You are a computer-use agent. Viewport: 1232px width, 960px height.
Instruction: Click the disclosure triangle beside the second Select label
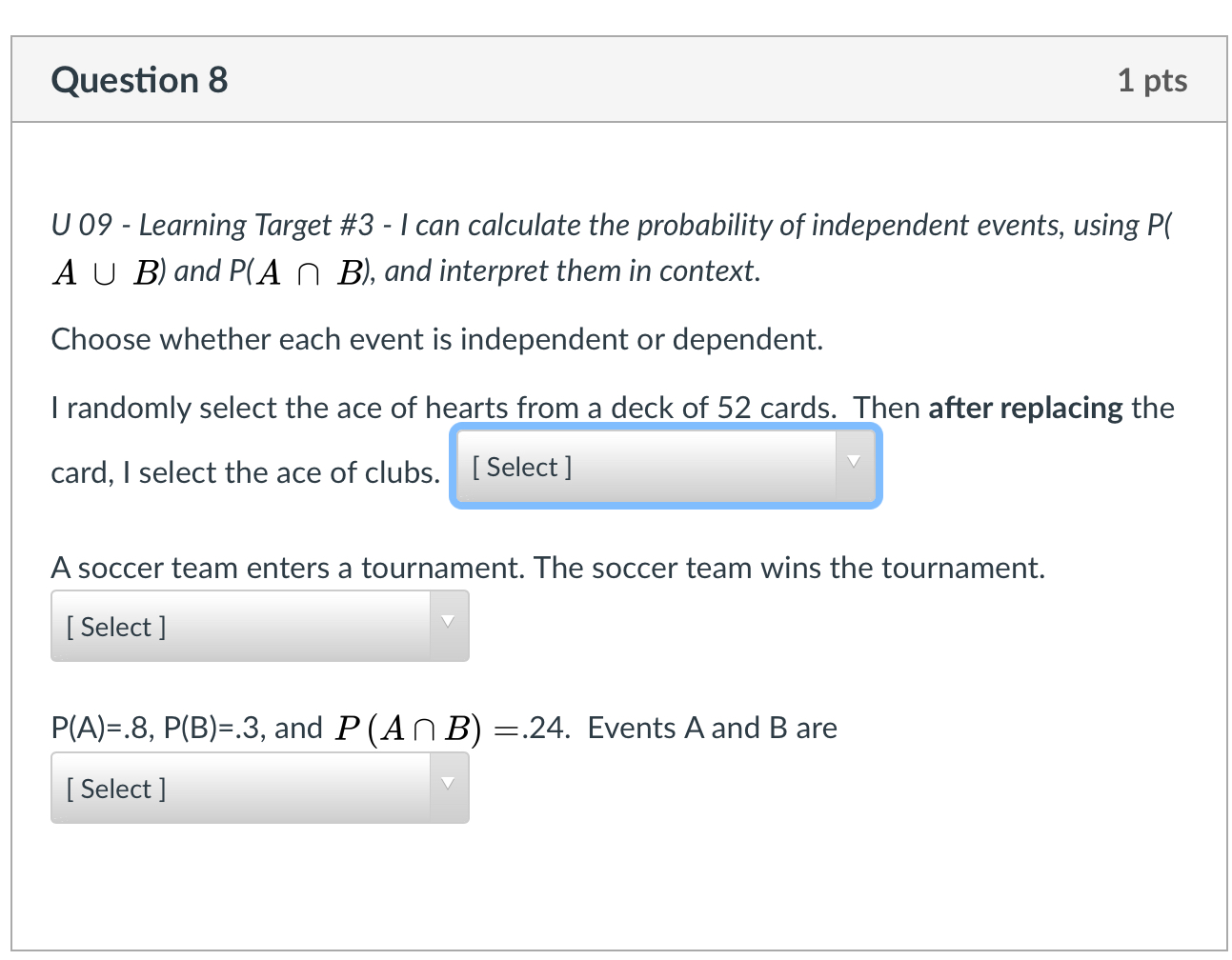tap(448, 621)
